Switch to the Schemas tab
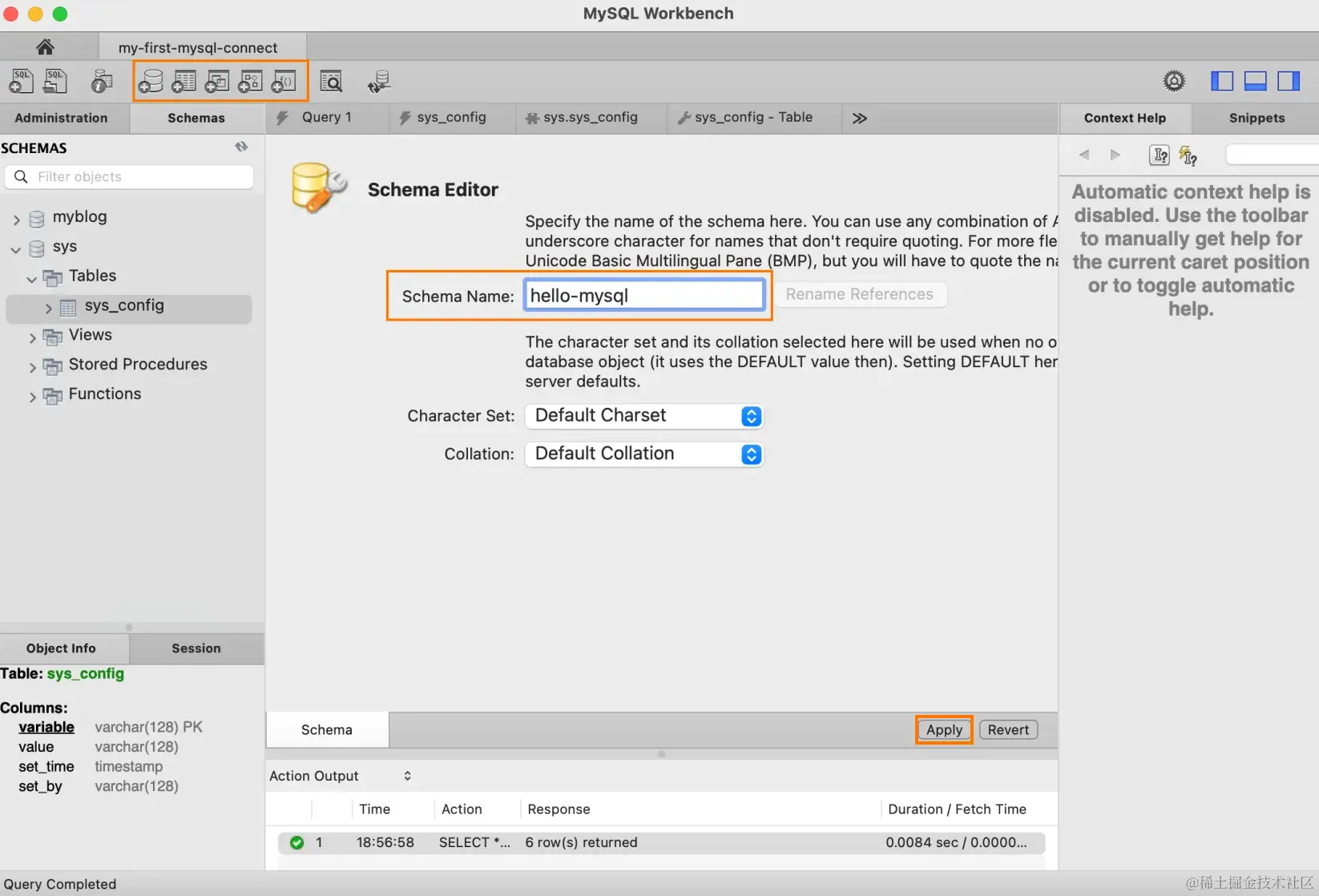The height and width of the screenshot is (896, 1319). coord(196,118)
